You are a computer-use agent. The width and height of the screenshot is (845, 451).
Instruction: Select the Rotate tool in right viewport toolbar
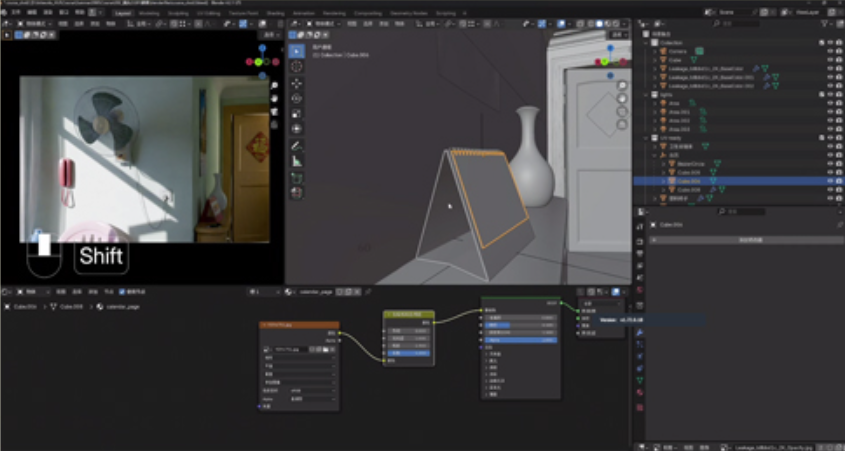pos(296,98)
